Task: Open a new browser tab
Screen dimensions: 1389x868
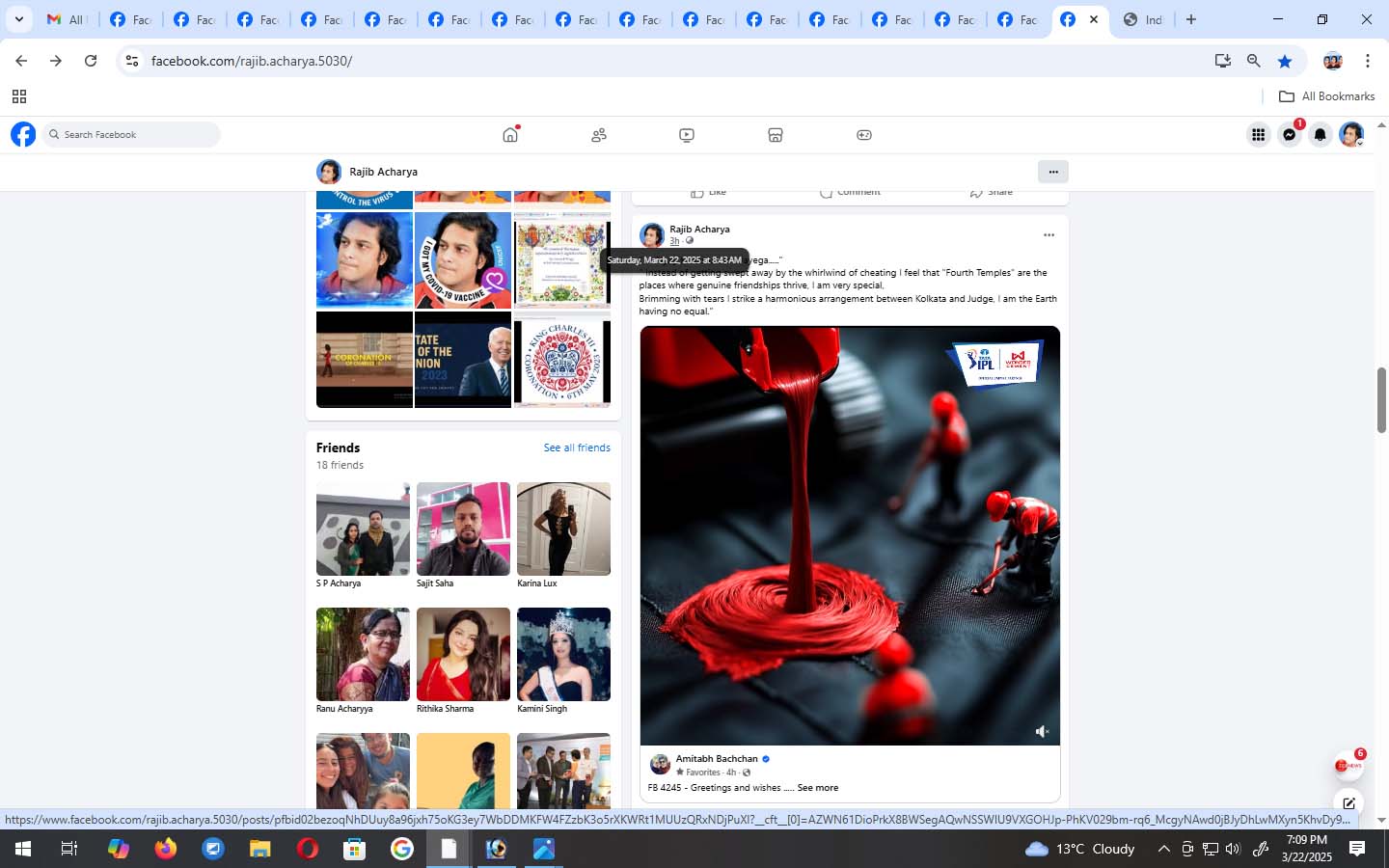Action: pyautogui.click(x=1191, y=19)
